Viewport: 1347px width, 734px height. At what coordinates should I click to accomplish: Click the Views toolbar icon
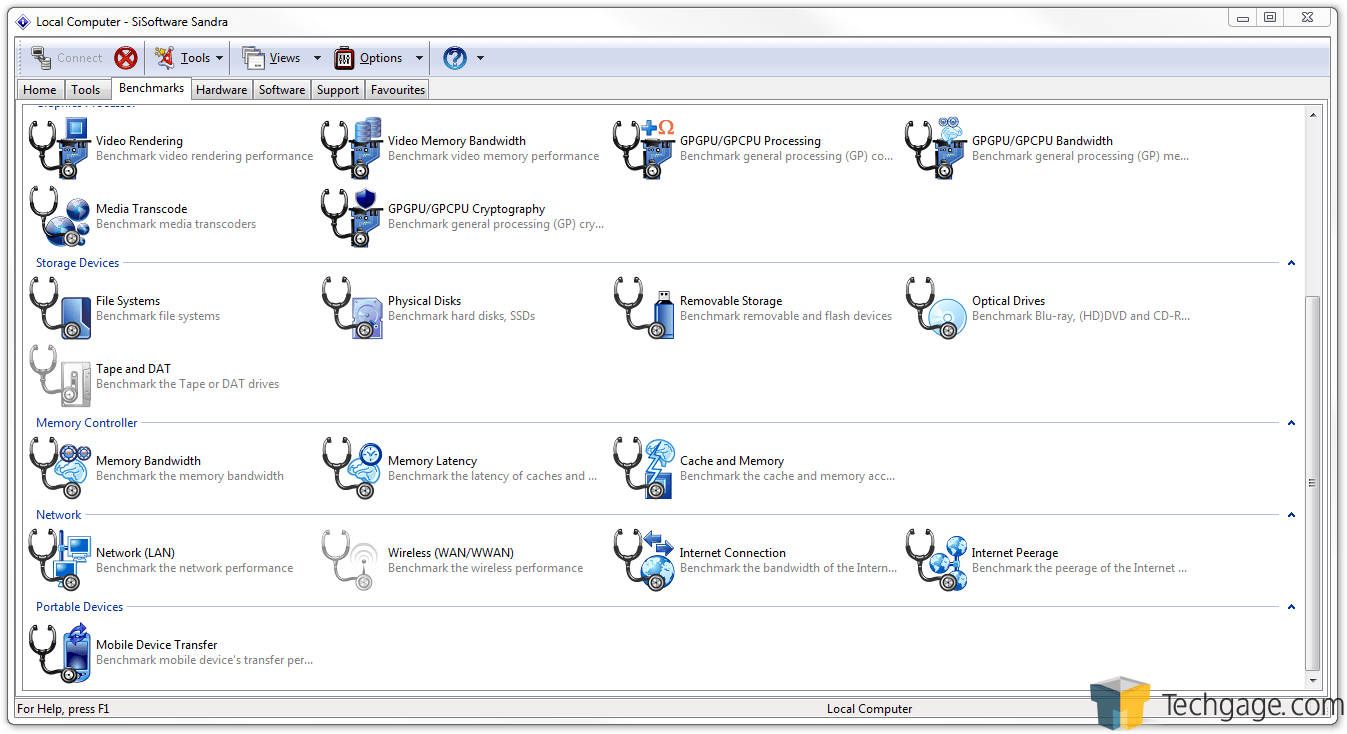tap(254, 58)
